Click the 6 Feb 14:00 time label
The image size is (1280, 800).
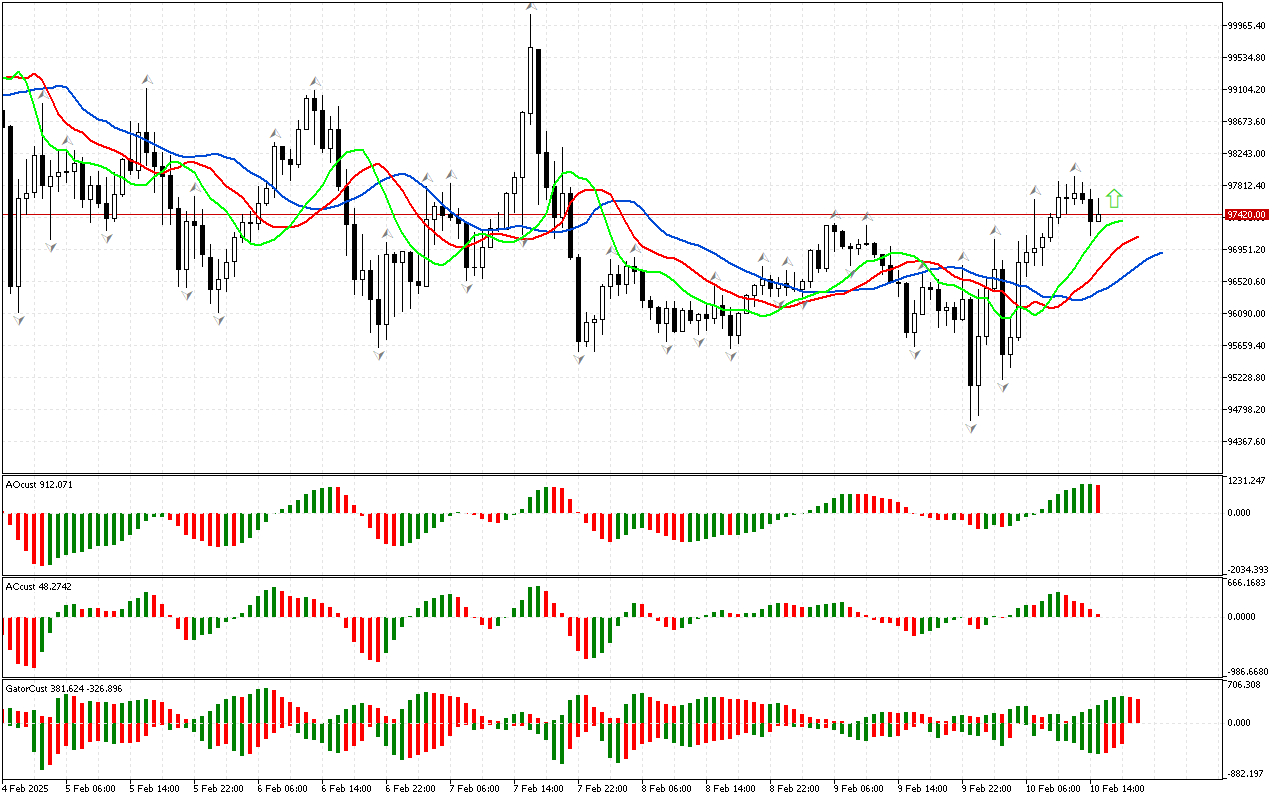(x=347, y=788)
